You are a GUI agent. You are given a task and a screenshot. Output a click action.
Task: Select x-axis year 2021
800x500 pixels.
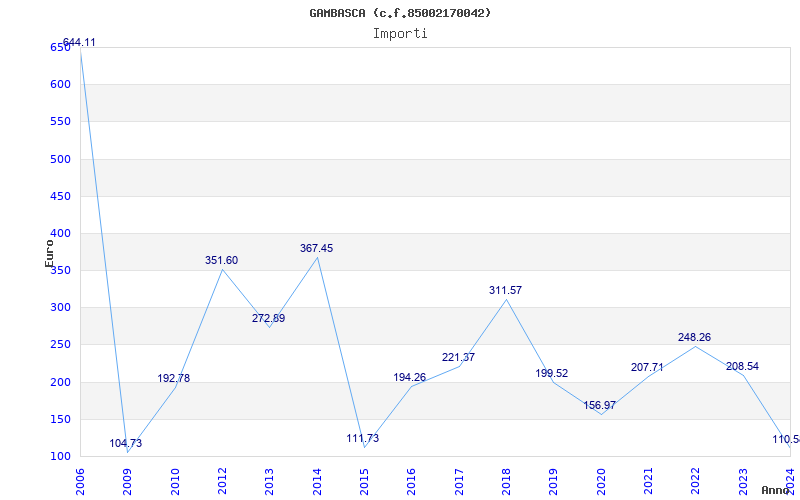click(648, 481)
